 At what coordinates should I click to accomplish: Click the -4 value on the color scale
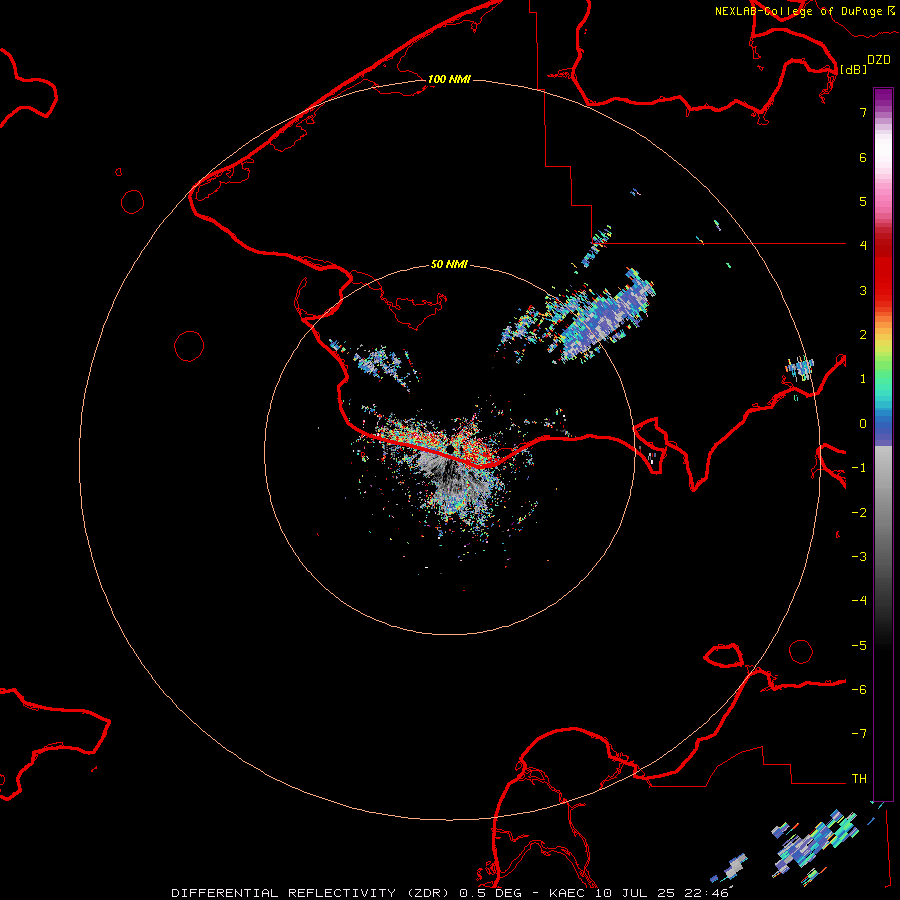[x=859, y=601]
